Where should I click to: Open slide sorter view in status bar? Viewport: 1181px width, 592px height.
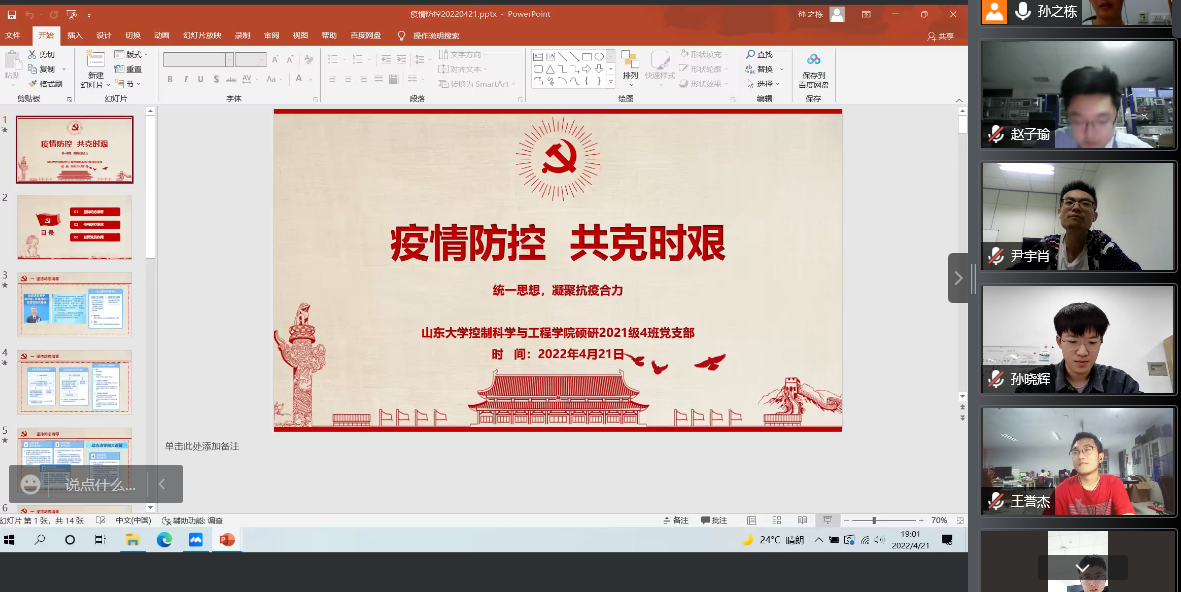point(778,521)
